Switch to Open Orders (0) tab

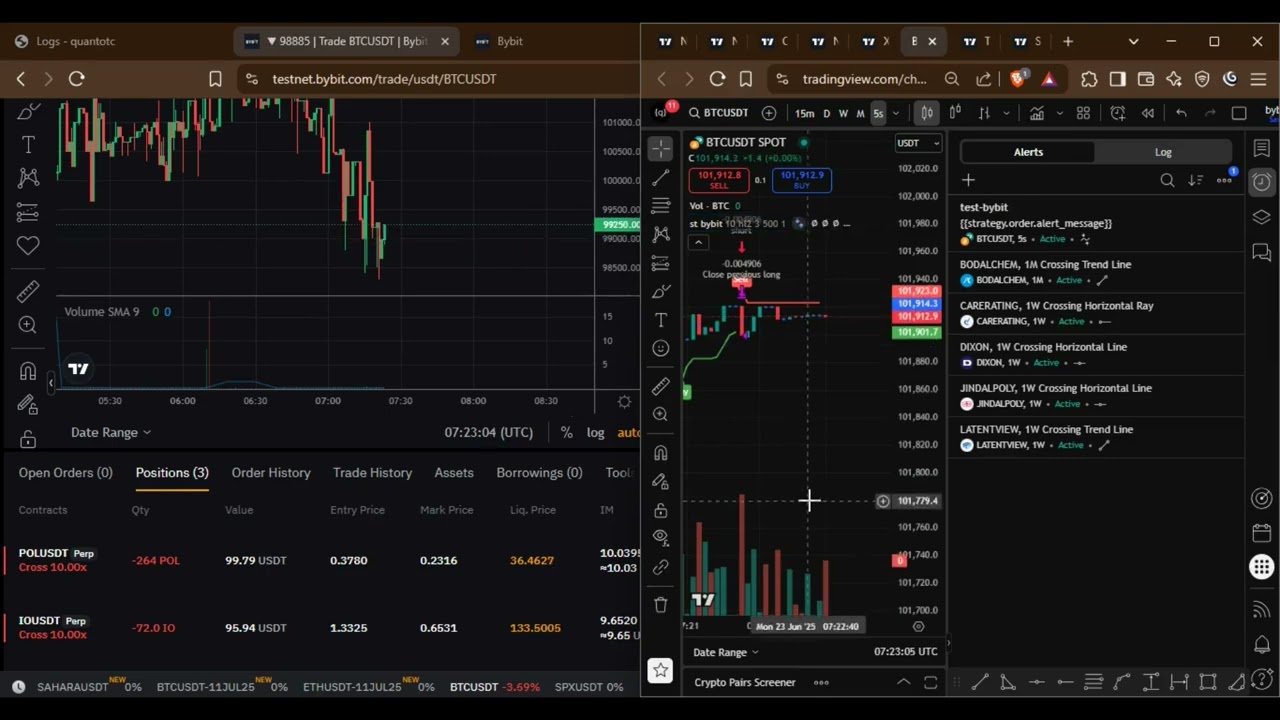[65, 472]
